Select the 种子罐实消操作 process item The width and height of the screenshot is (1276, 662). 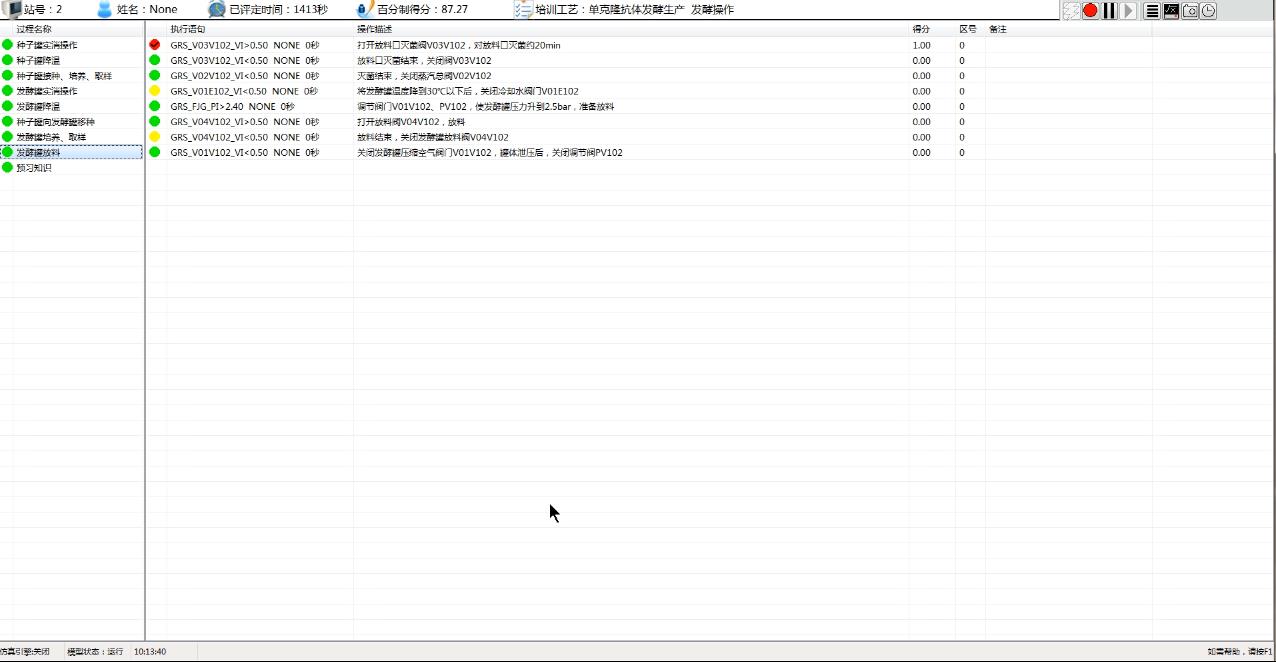click(46, 45)
